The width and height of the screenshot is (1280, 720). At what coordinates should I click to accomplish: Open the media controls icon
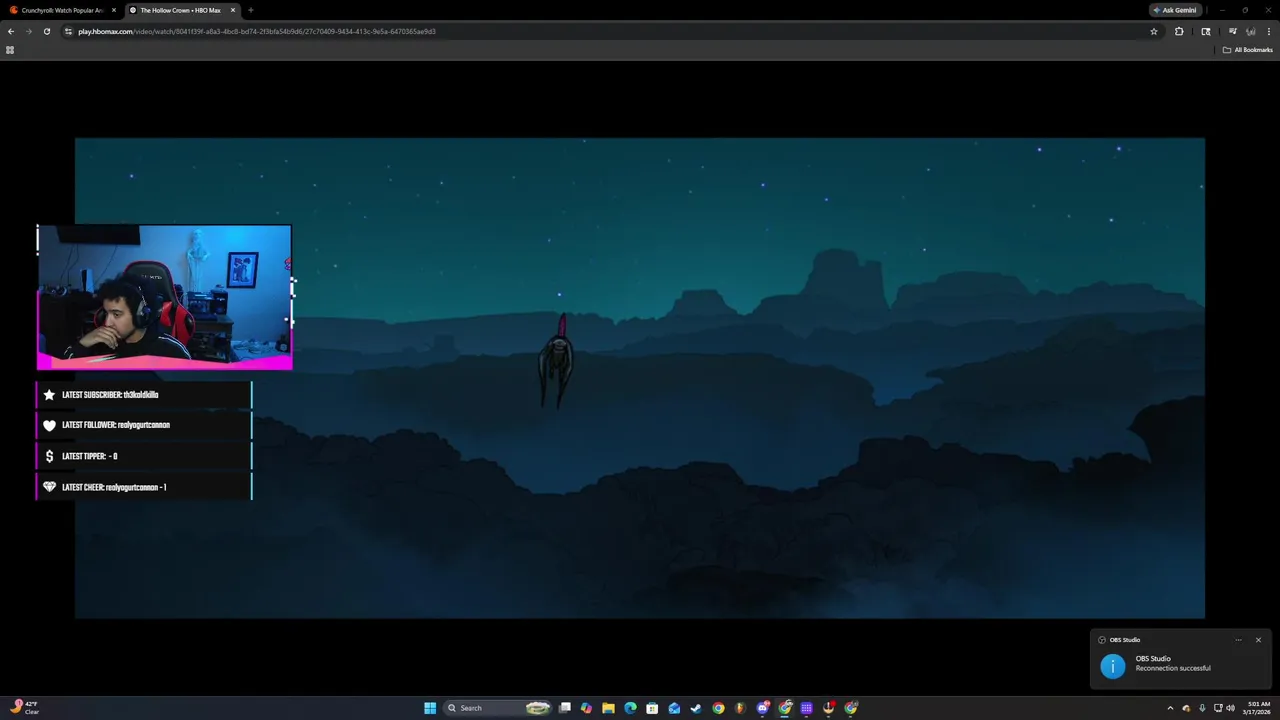pos(1233,31)
